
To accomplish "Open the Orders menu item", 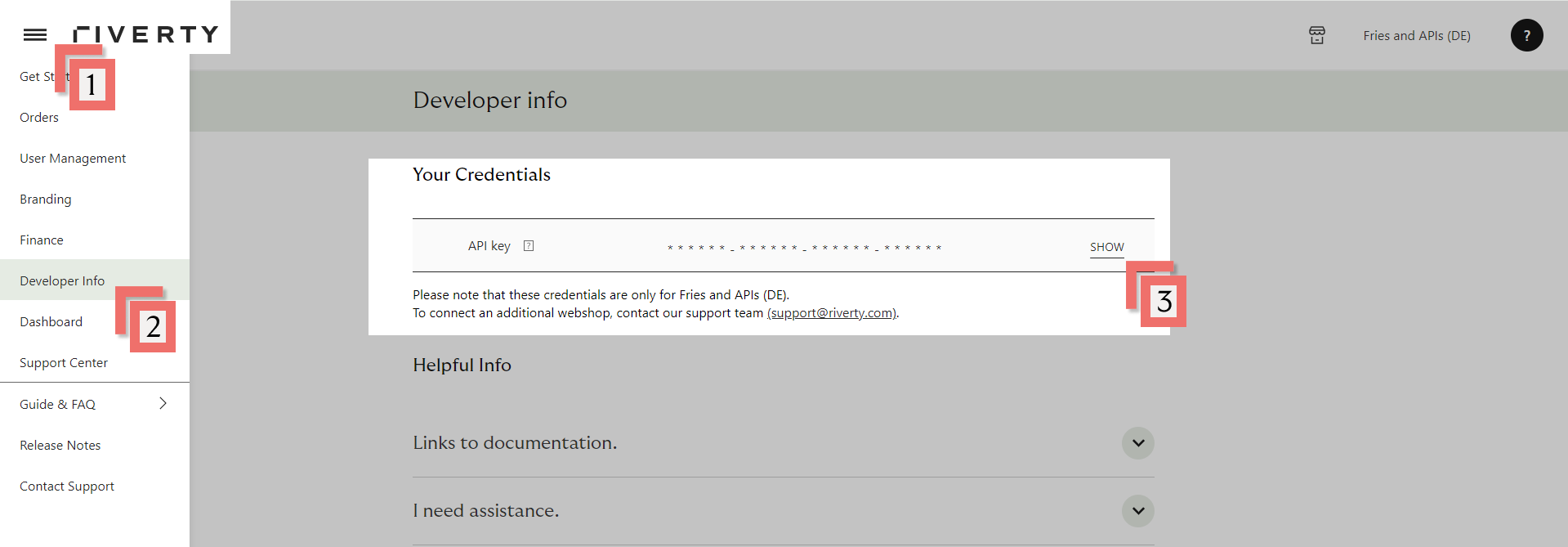I will [39, 118].
